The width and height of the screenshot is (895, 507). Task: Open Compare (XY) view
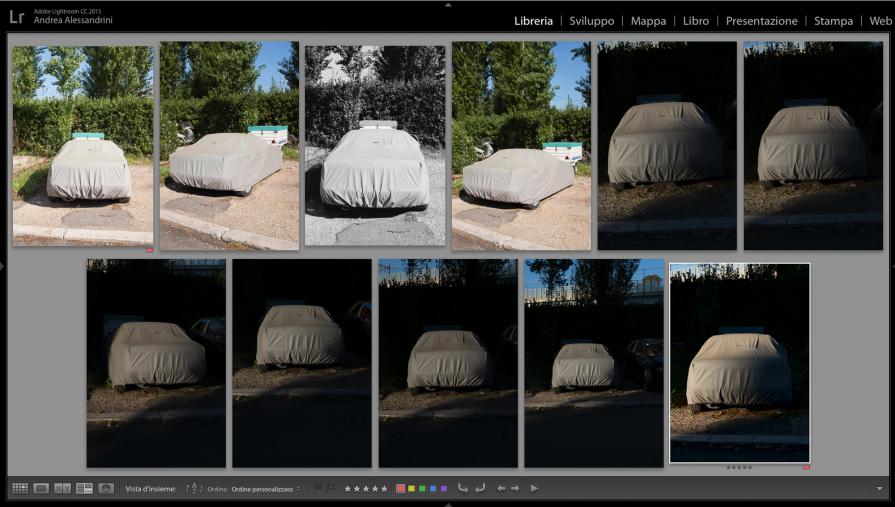pos(62,488)
